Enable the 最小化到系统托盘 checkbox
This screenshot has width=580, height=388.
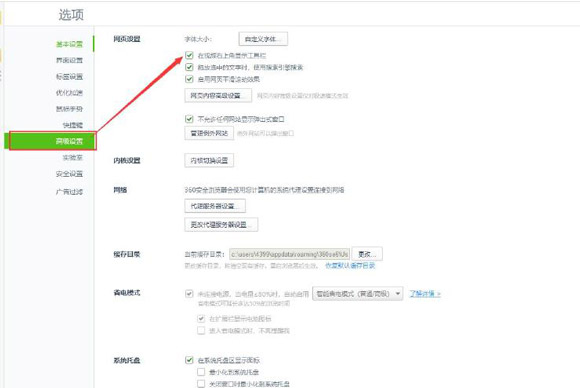pos(201,372)
